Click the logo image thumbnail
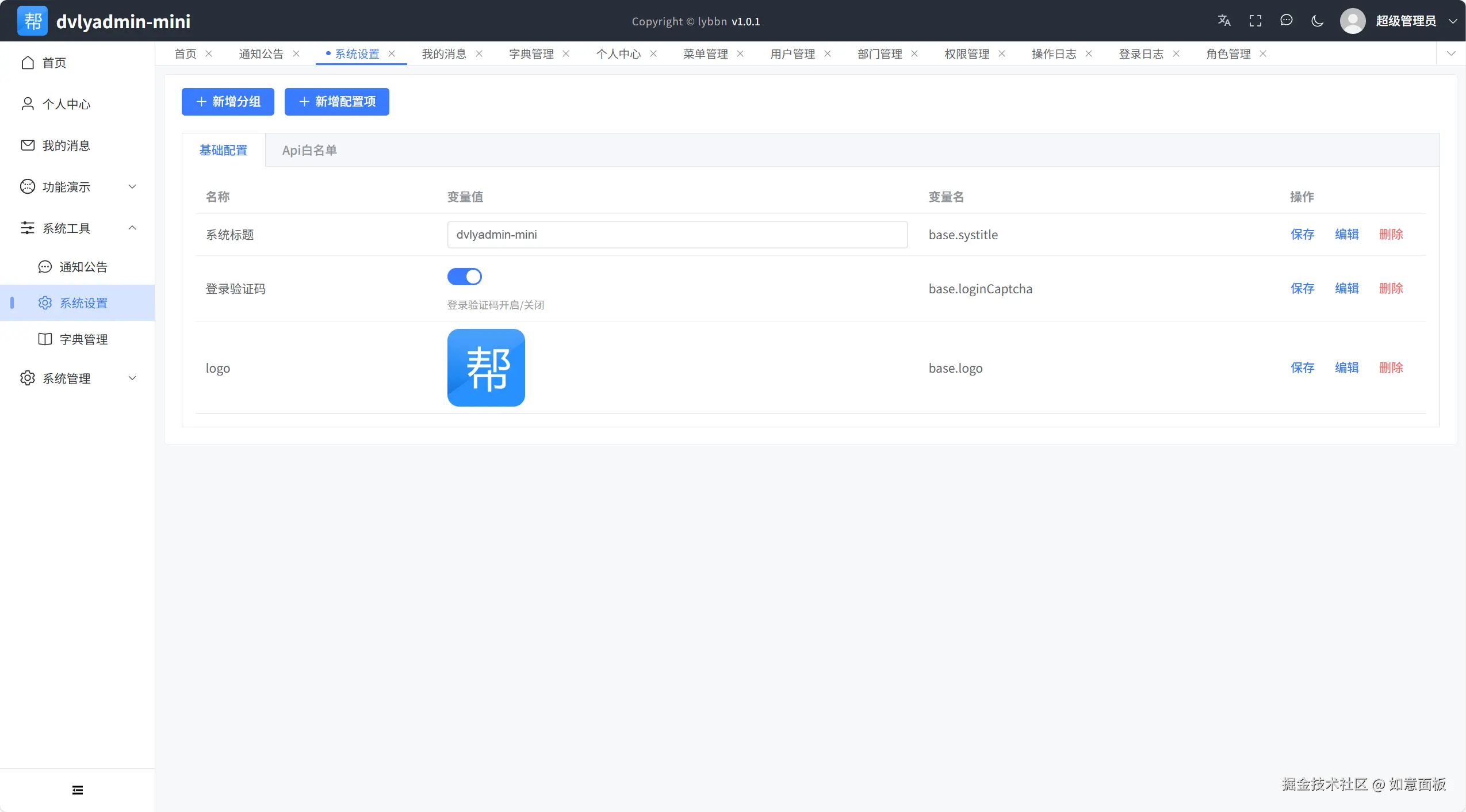The height and width of the screenshot is (812, 1466). point(486,367)
